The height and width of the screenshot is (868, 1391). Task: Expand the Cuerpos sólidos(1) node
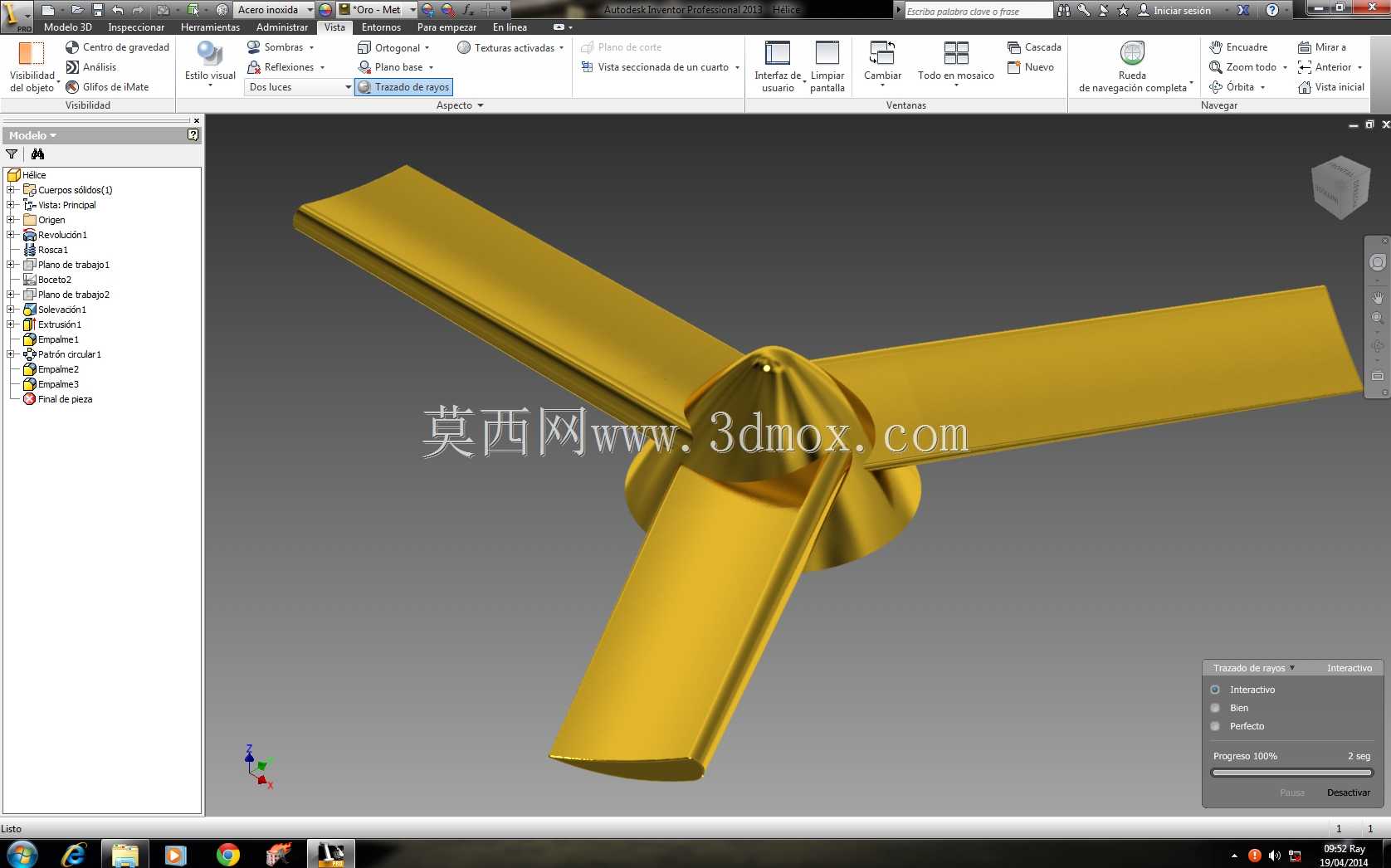tap(11, 190)
